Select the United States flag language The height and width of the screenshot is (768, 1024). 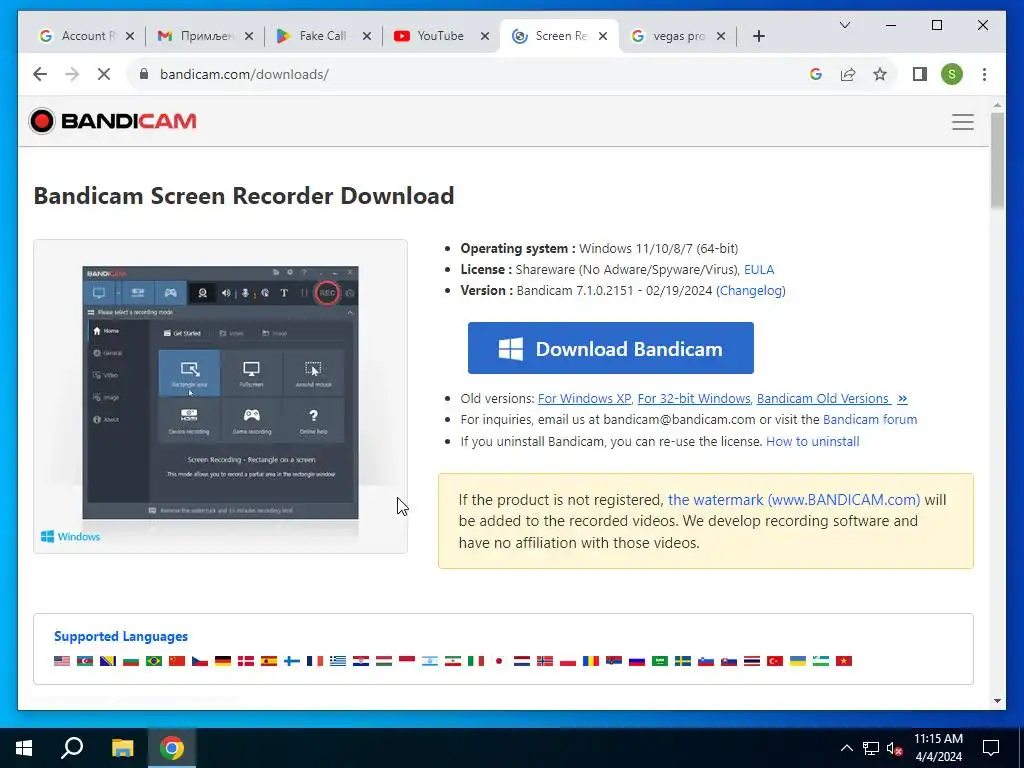coord(62,661)
